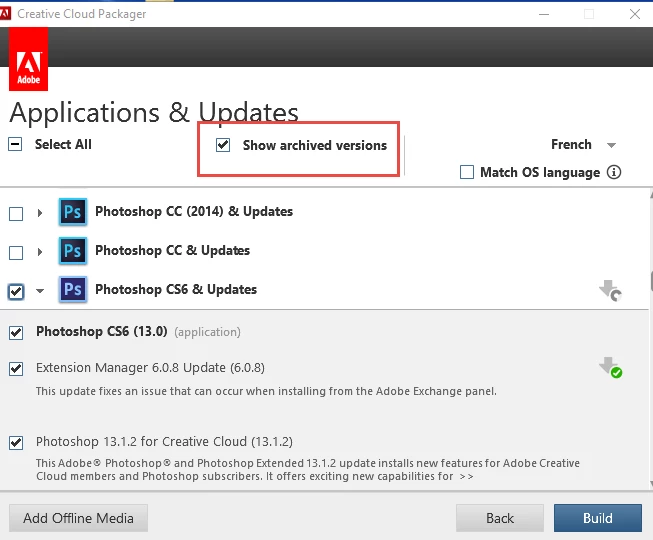
Task: Click the Back button
Action: coord(500,518)
